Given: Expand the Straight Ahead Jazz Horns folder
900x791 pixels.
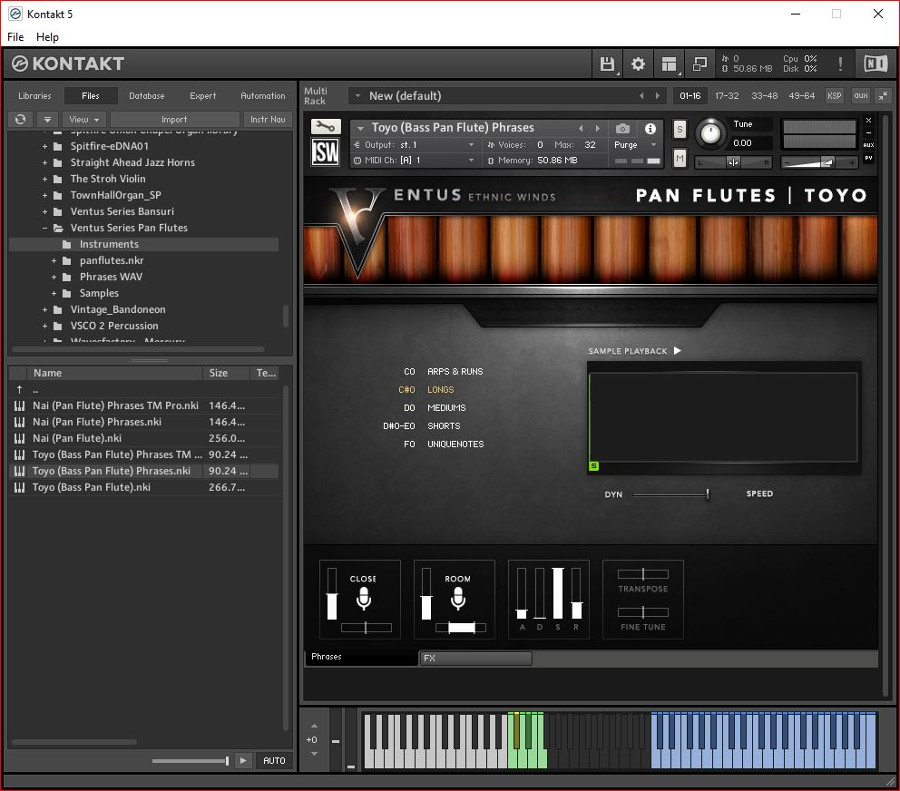Looking at the screenshot, I should coord(45,162).
